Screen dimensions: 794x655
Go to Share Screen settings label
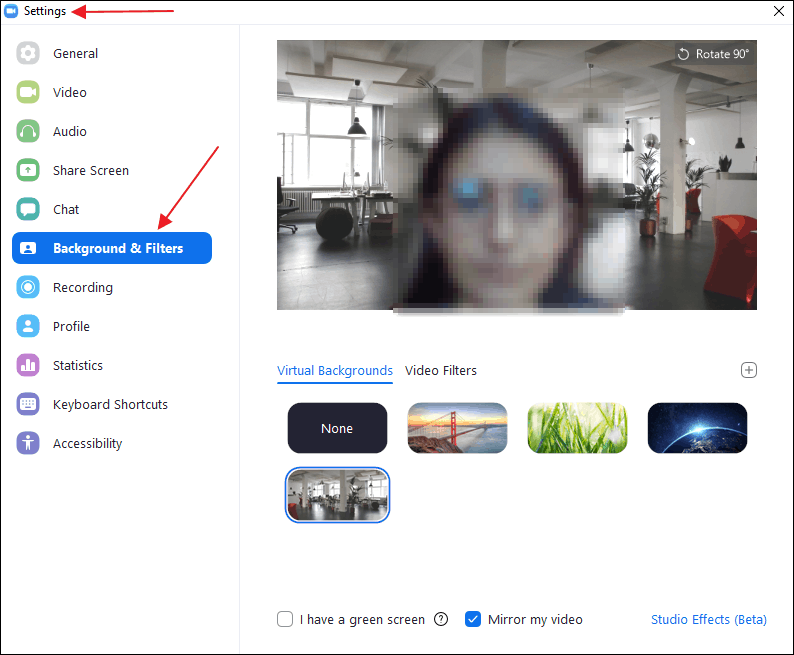tap(91, 171)
